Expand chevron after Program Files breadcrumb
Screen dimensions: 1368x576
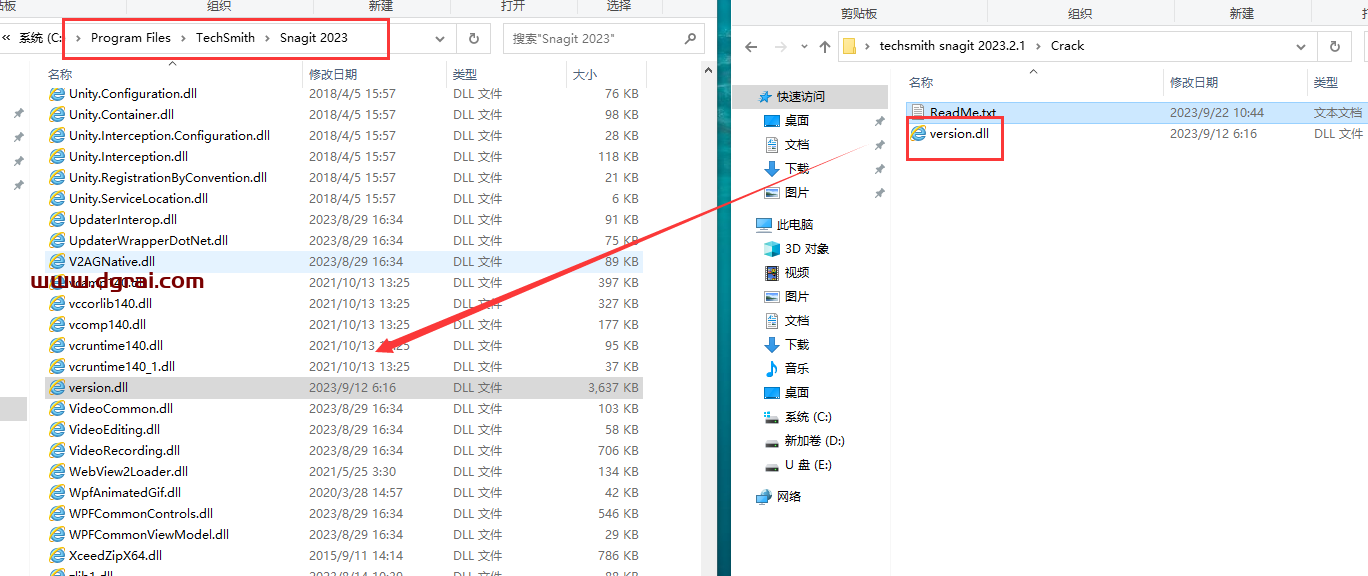[x=183, y=38]
